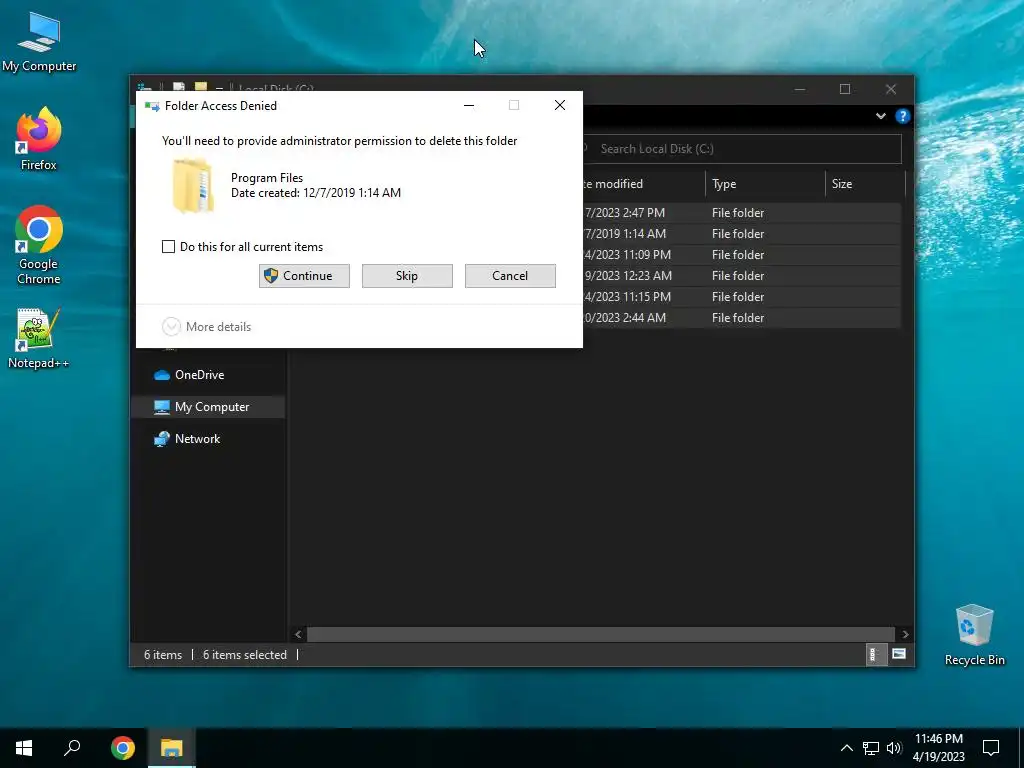Cancel the folder deletion dialog

click(x=510, y=276)
